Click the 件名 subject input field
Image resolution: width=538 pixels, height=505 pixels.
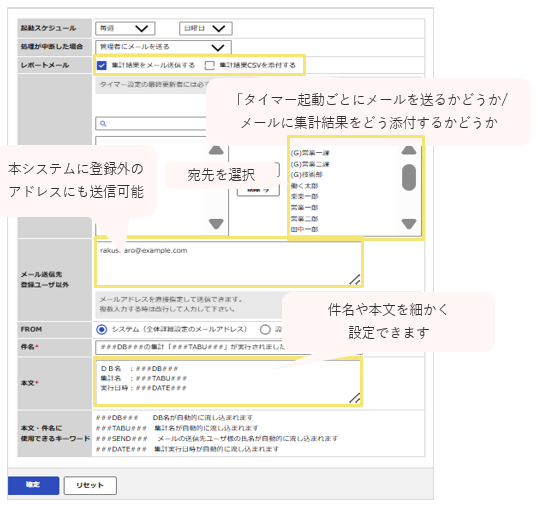point(228,347)
